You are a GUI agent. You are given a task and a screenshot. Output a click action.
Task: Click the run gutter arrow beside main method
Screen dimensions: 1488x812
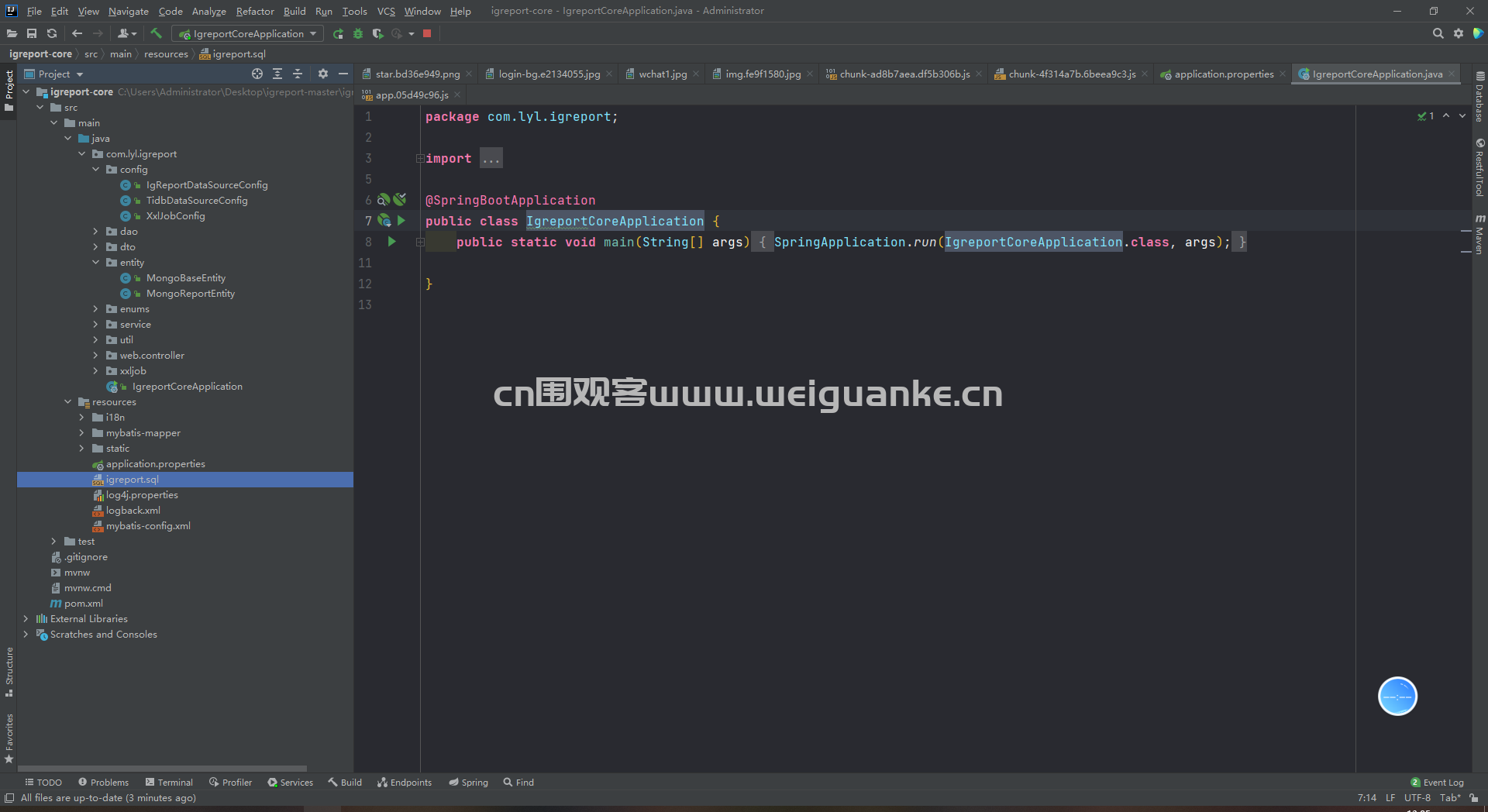click(x=392, y=242)
